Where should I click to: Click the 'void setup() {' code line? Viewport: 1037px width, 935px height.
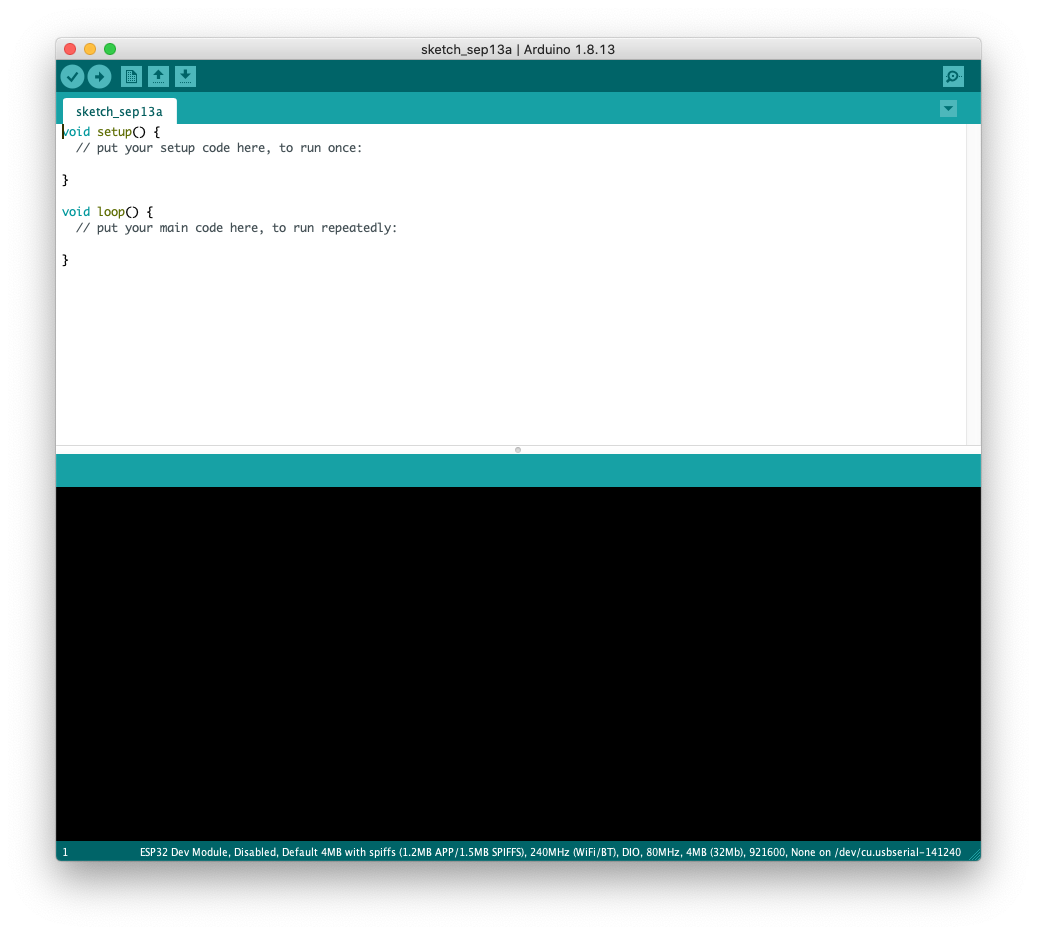111,132
